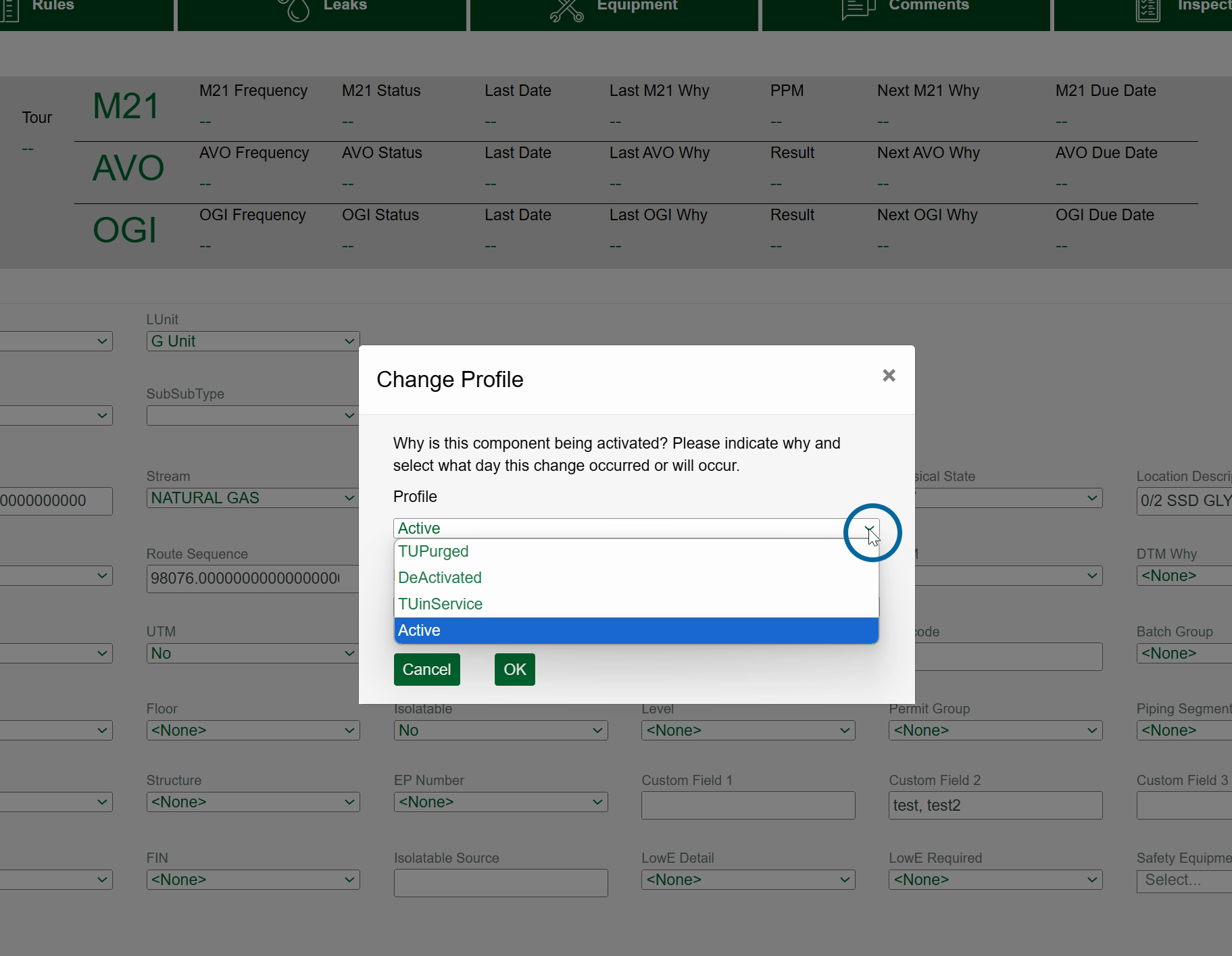Open the LowE Required dropdown

(995, 880)
